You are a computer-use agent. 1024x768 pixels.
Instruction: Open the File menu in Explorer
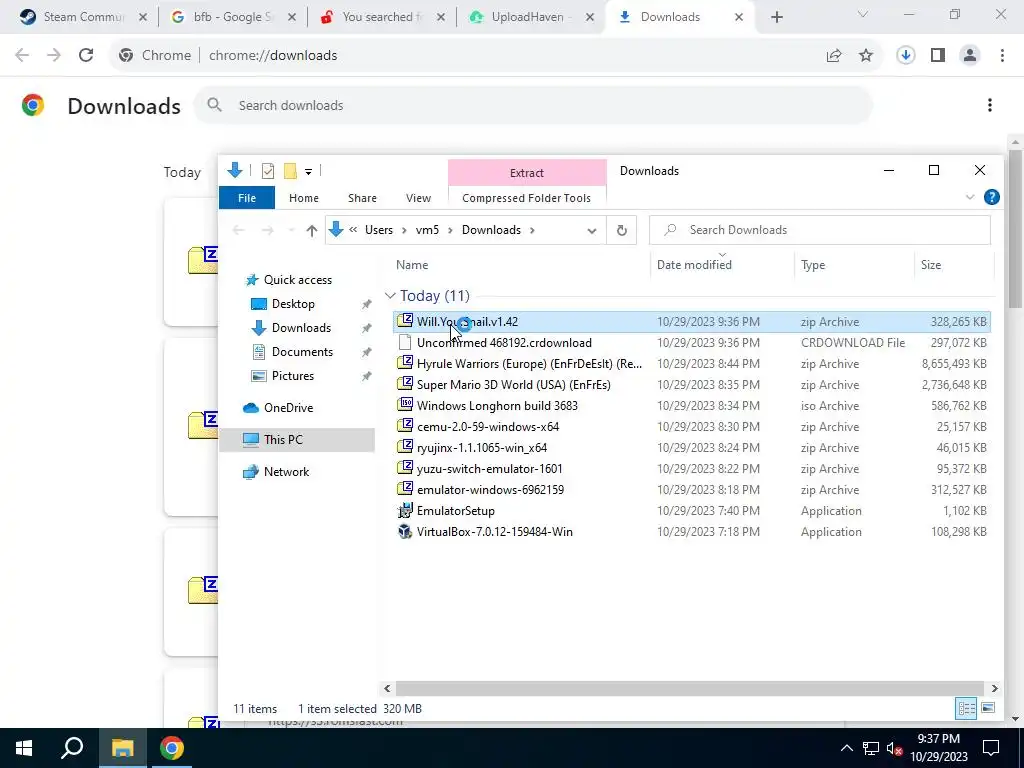pyautogui.click(x=247, y=198)
